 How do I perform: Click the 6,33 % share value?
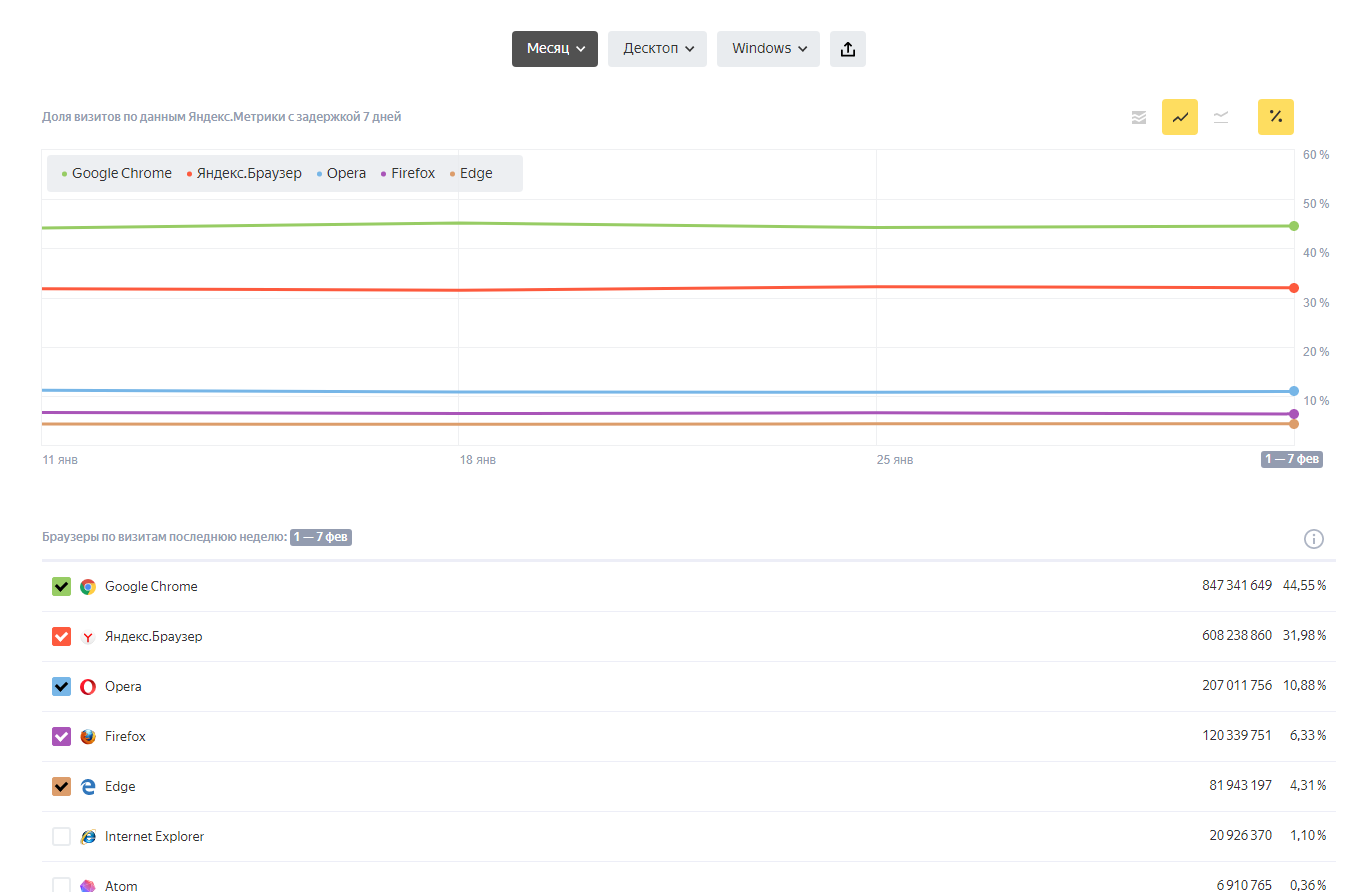(x=1308, y=736)
